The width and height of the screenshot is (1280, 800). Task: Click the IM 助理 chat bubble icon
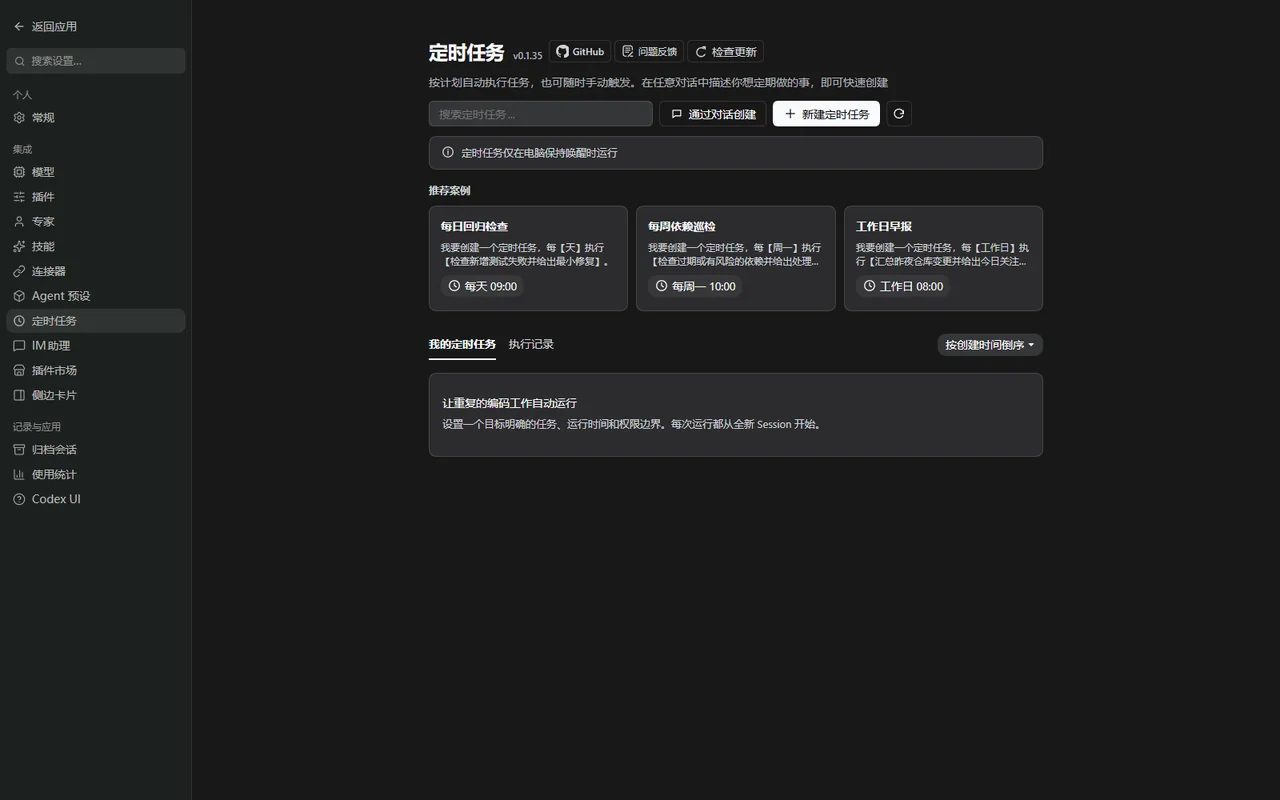[x=19, y=346]
